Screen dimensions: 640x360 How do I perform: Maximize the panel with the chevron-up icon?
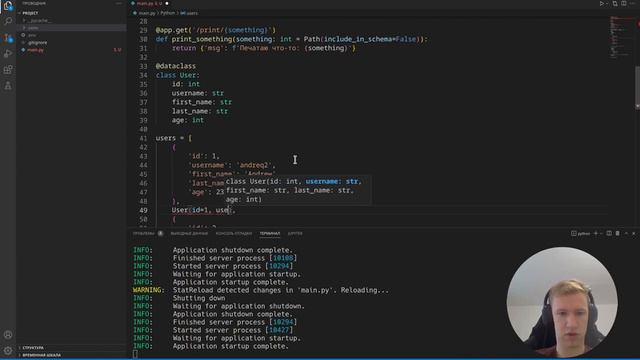click(626, 233)
